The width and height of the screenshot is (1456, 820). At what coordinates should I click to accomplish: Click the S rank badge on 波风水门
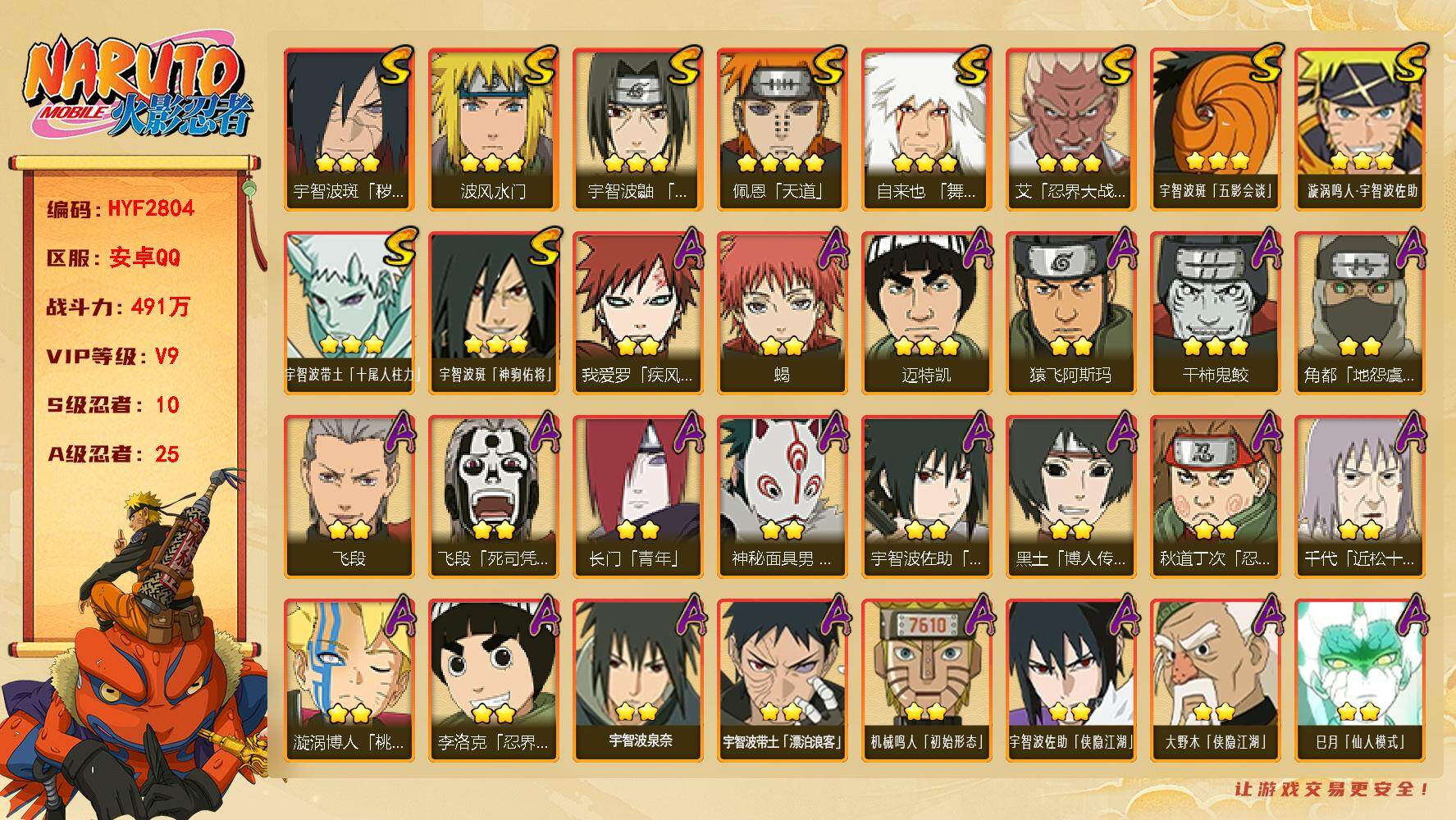point(540,65)
